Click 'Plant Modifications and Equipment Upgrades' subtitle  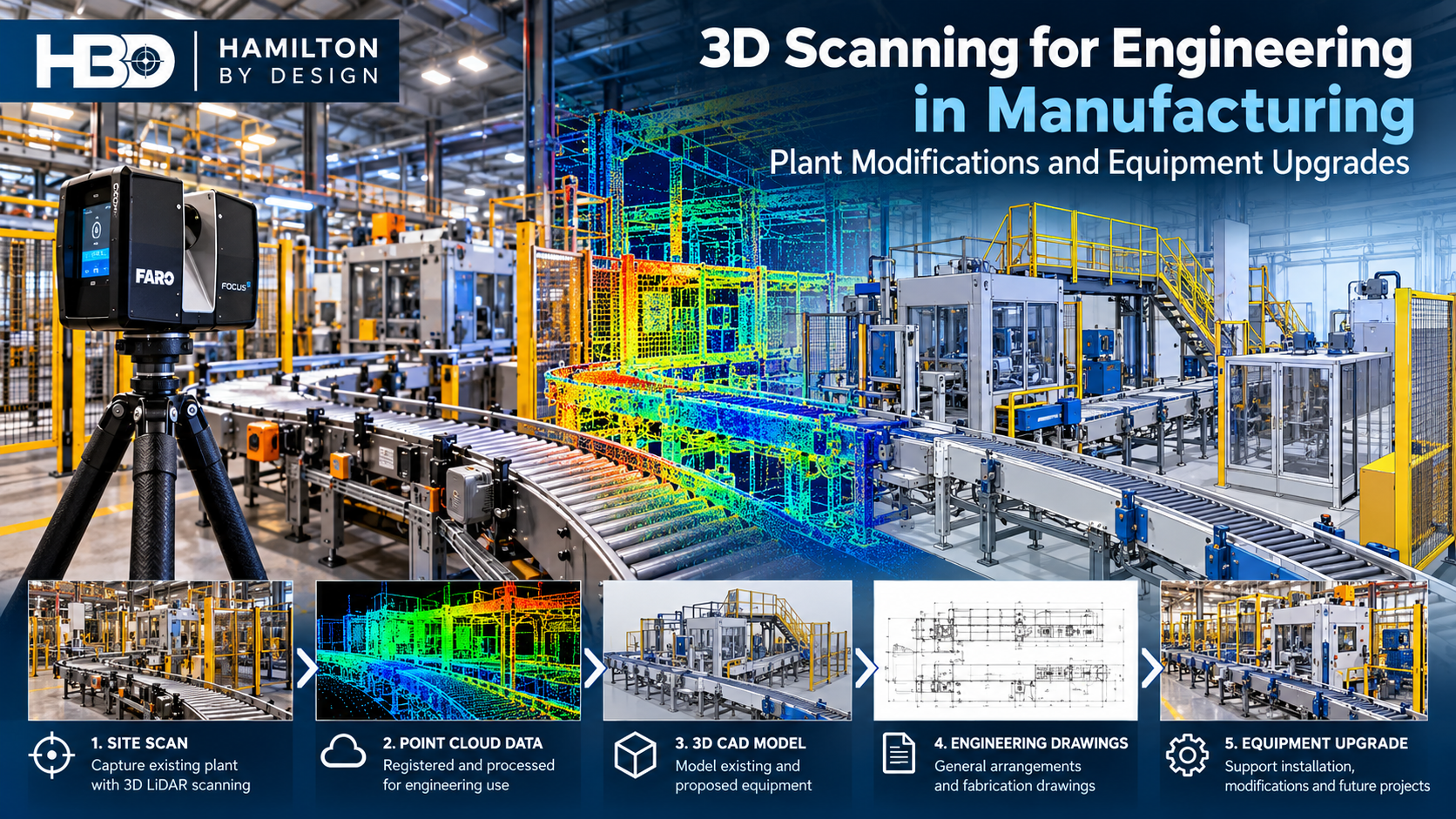click(x=1089, y=163)
